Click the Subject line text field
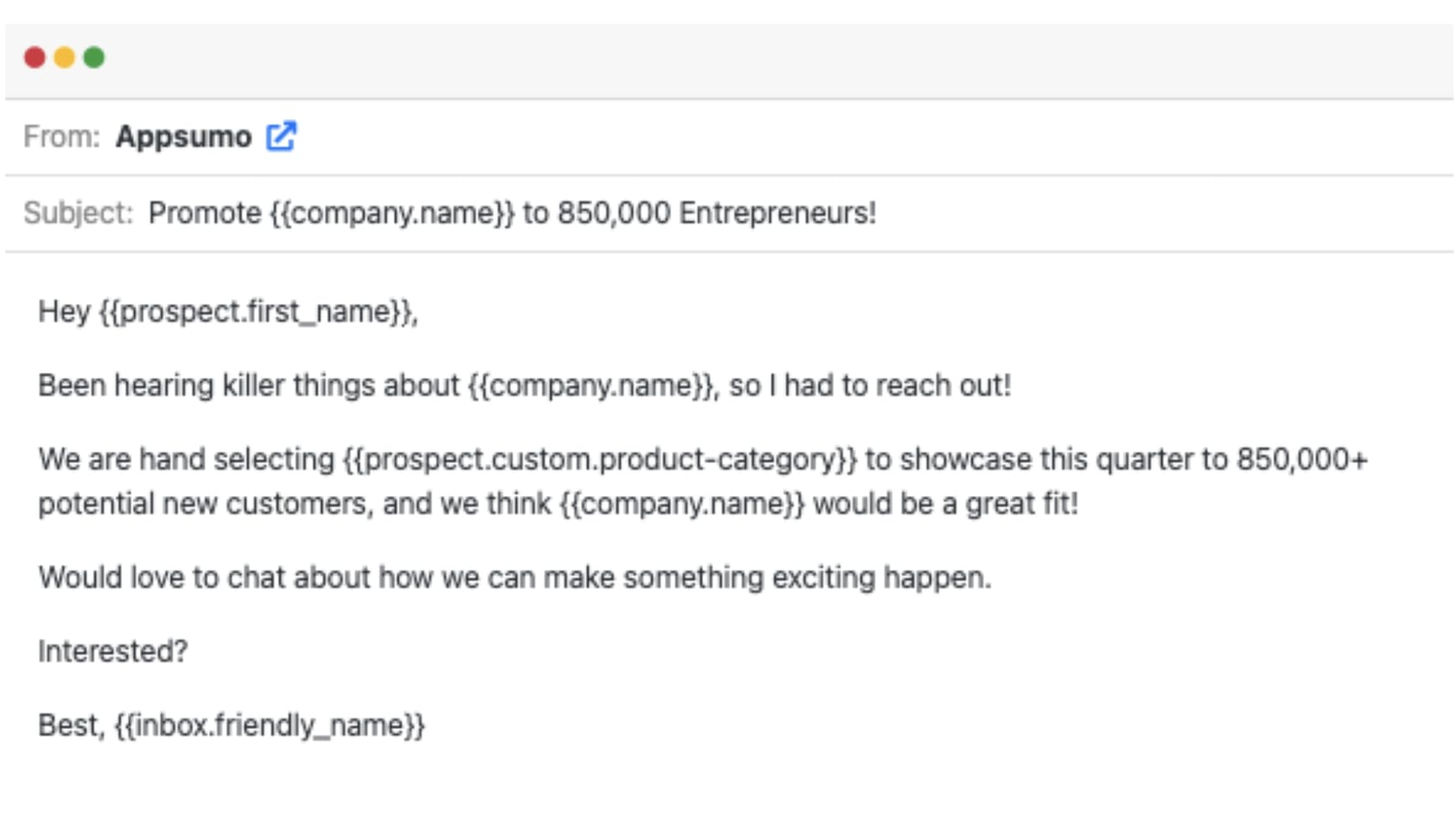Image resolution: width=1456 pixels, height=819 pixels. click(512, 214)
